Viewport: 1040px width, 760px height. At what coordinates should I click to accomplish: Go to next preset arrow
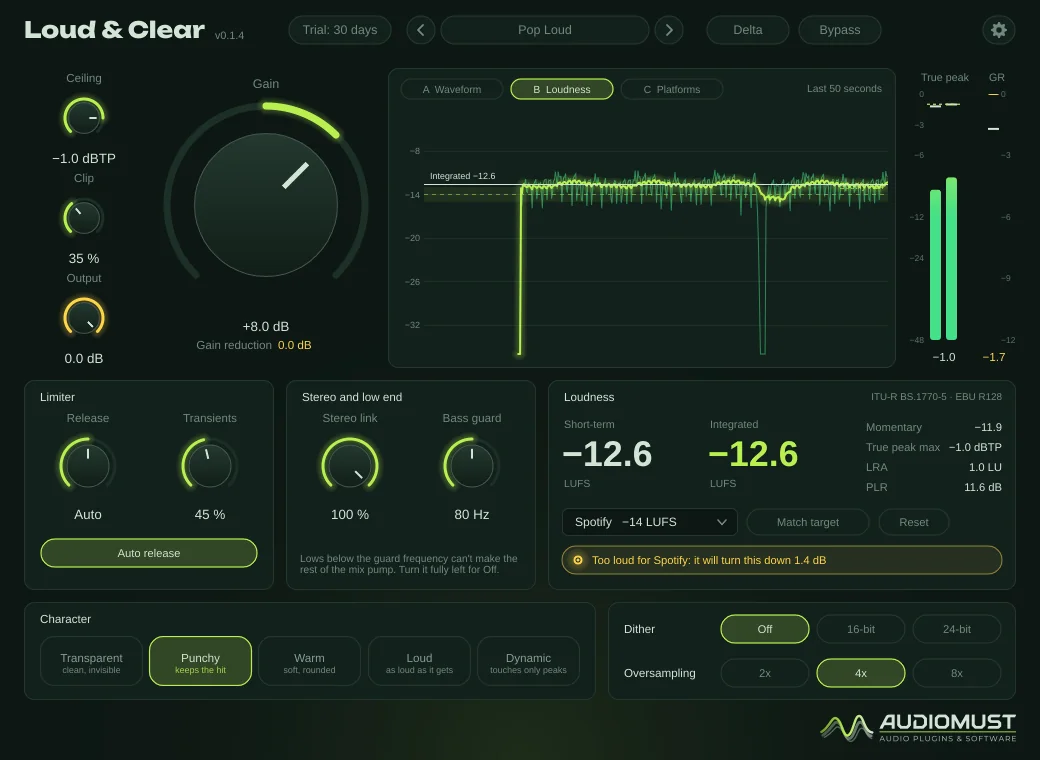click(x=669, y=30)
